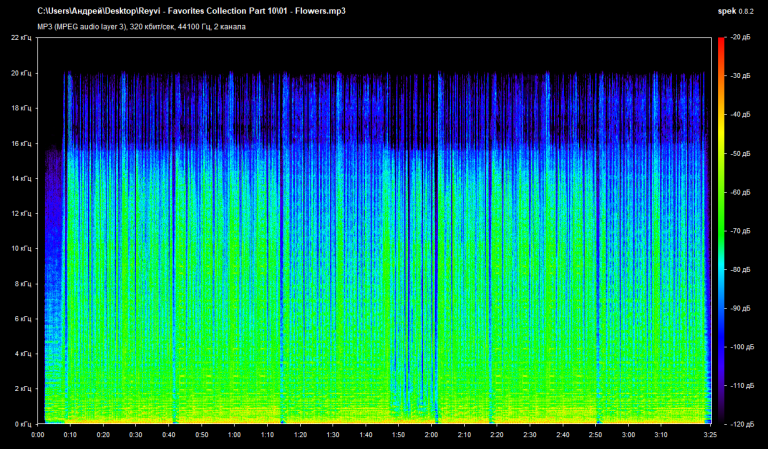Select the 4 кГц frequency label
This screenshot has height=449, width=768.
point(23,354)
